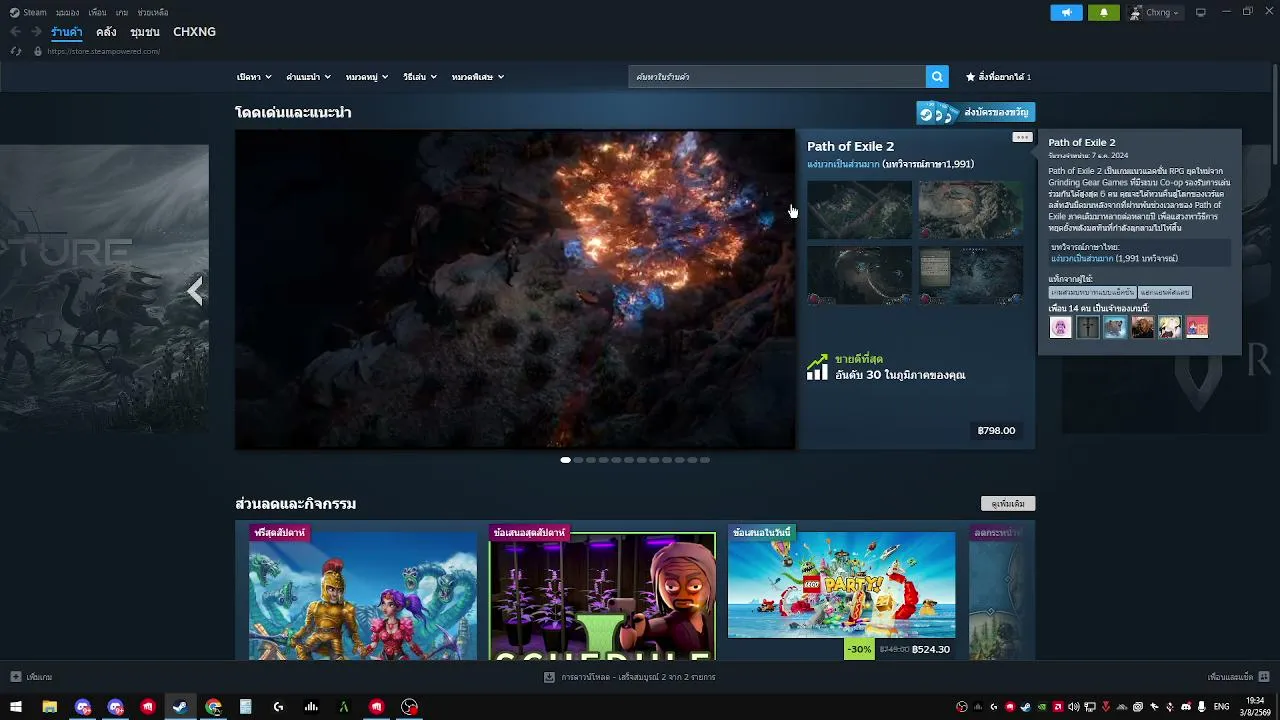Go forward with the navigation forward arrow
Screen dimensions: 1280x720
36,32
